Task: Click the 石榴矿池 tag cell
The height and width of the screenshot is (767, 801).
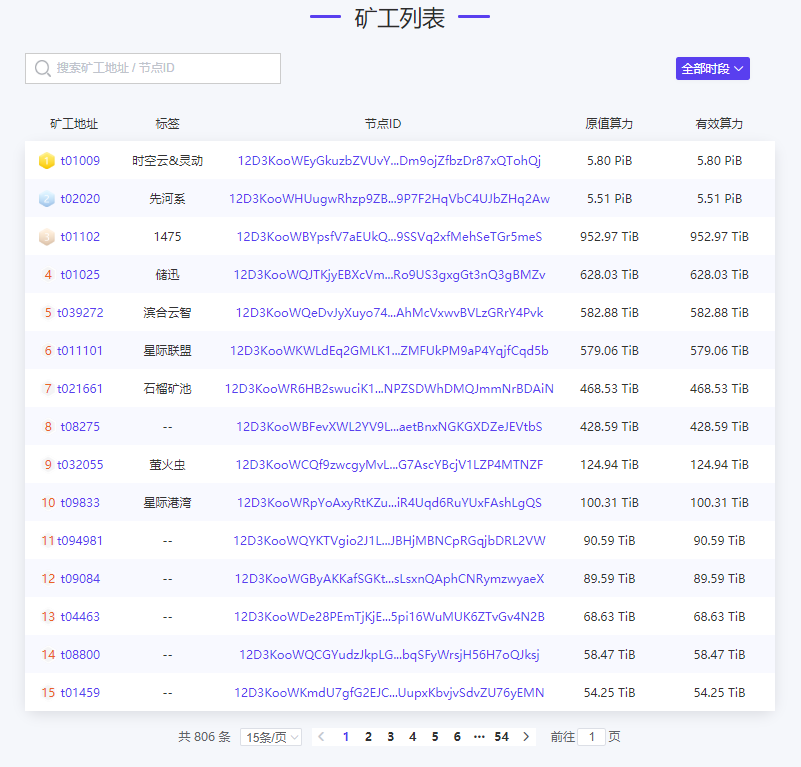Action: click(x=168, y=388)
